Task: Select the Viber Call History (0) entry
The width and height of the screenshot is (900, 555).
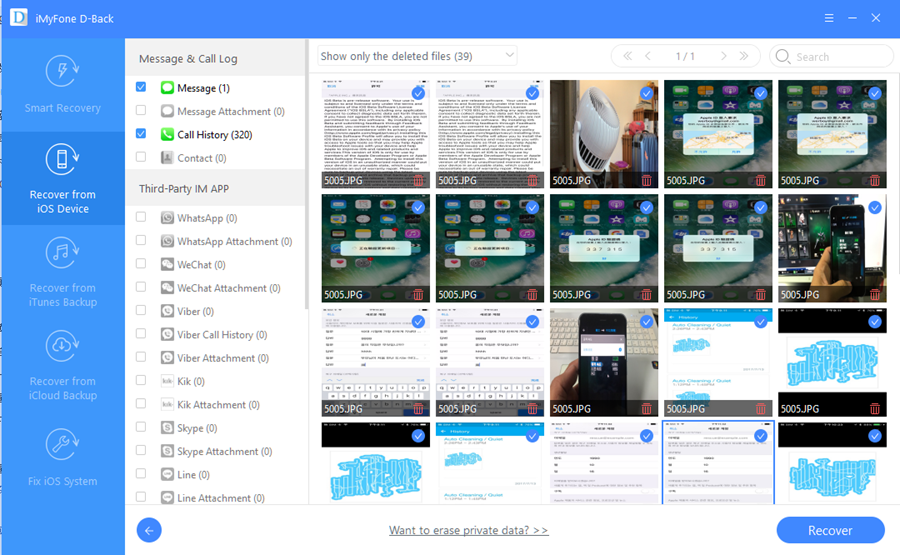Action: click(222, 335)
